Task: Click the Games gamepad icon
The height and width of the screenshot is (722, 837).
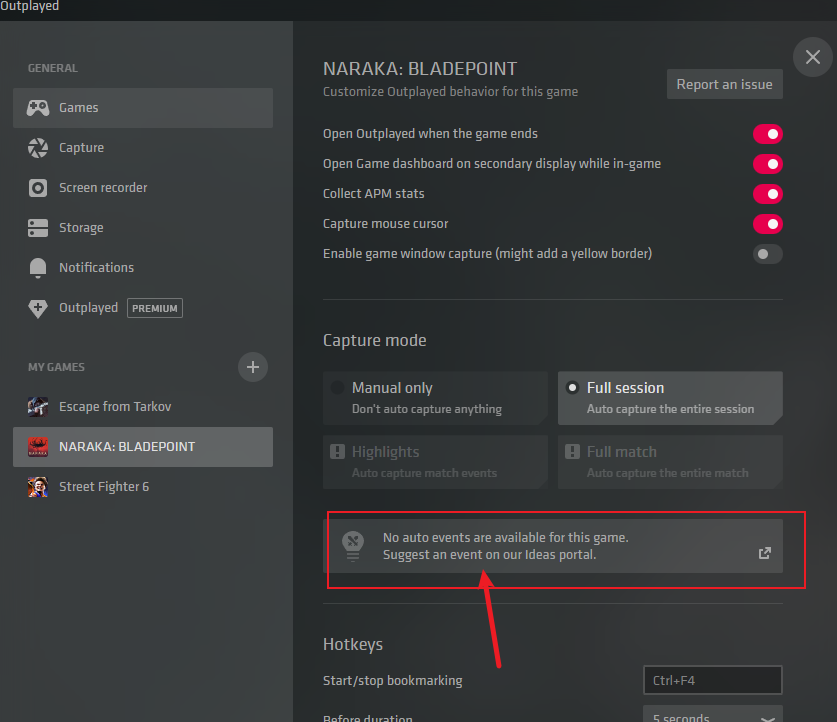Action: 38,107
